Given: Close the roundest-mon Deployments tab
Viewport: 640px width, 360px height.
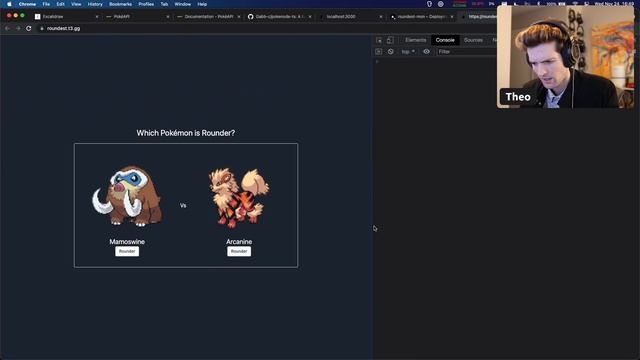Looking at the screenshot, I should click(452, 17).
